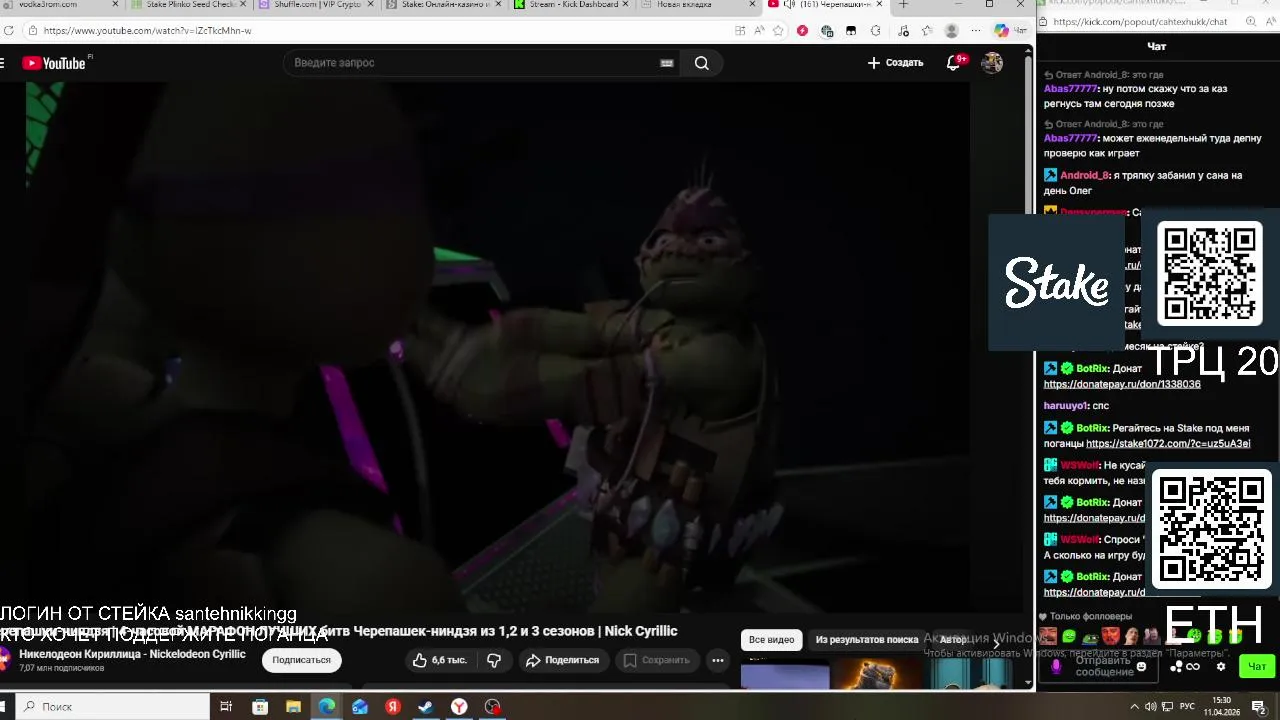Click the YouTube URL address bar
Screen dimensions: 1280x720
[x=380, y=31]
